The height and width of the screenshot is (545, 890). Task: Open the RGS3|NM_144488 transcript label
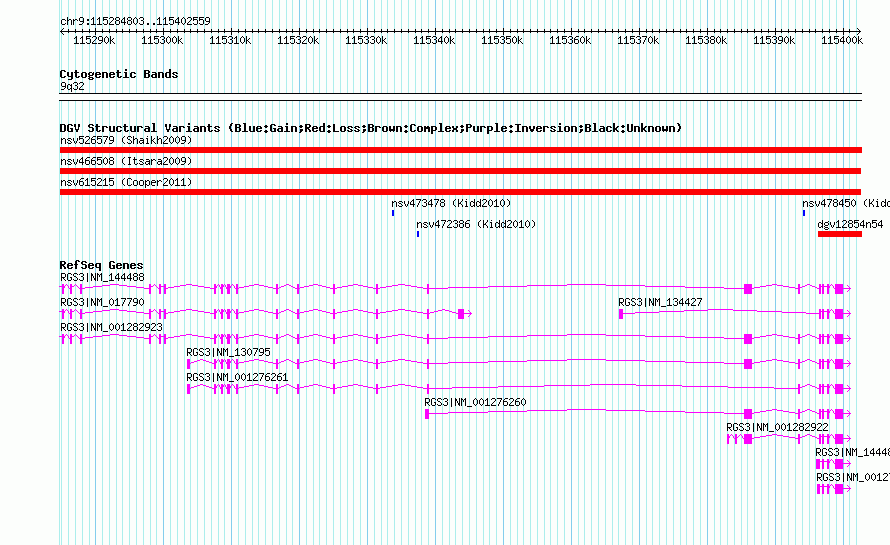click(x=102, y=278)
